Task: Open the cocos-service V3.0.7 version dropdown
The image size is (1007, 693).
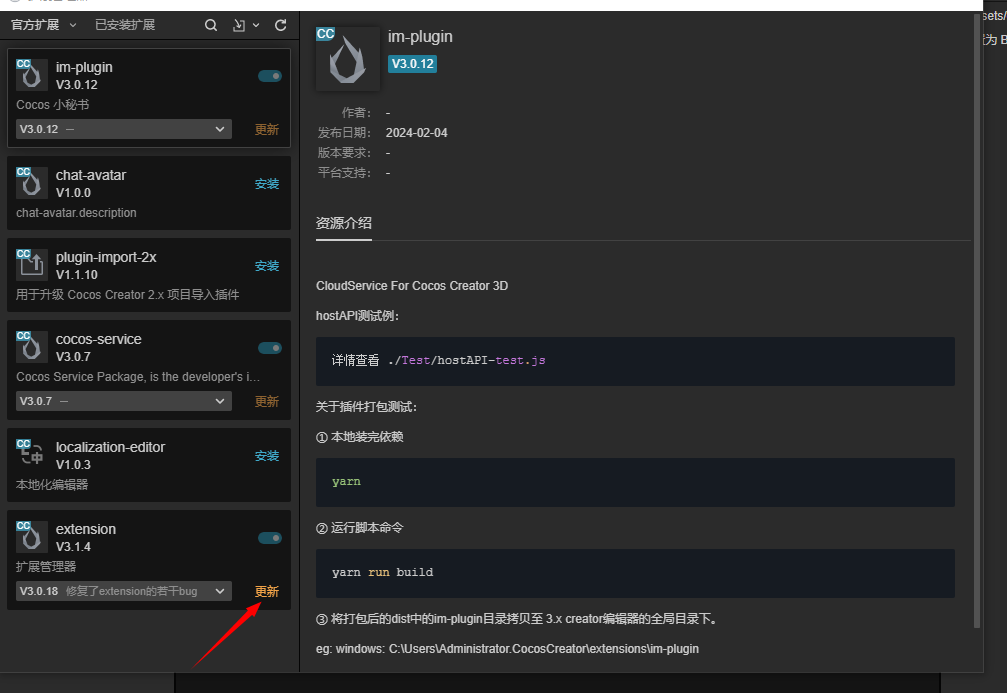Action: pos(123,401)
